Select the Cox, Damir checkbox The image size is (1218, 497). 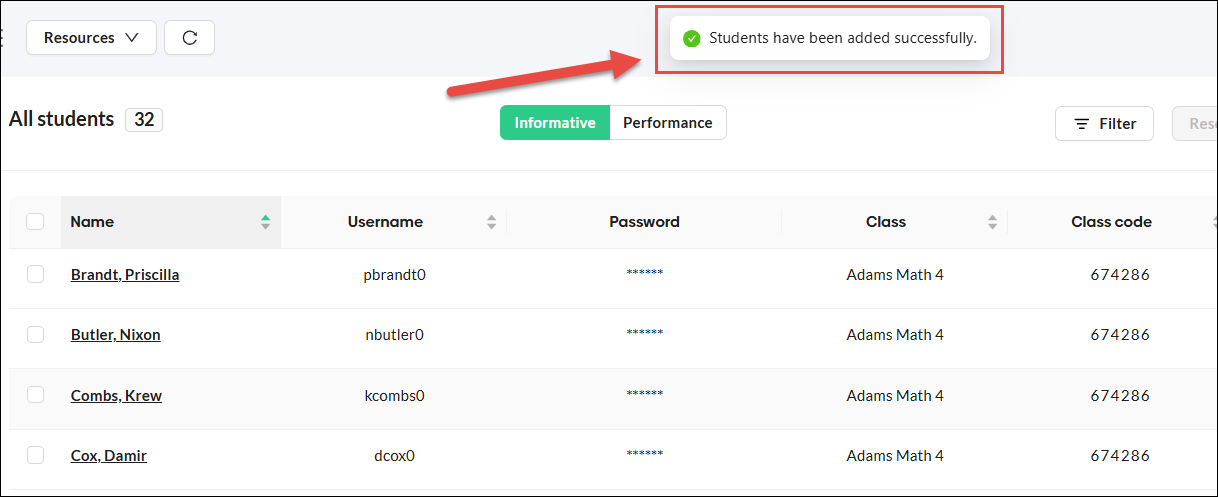(35, 455)
